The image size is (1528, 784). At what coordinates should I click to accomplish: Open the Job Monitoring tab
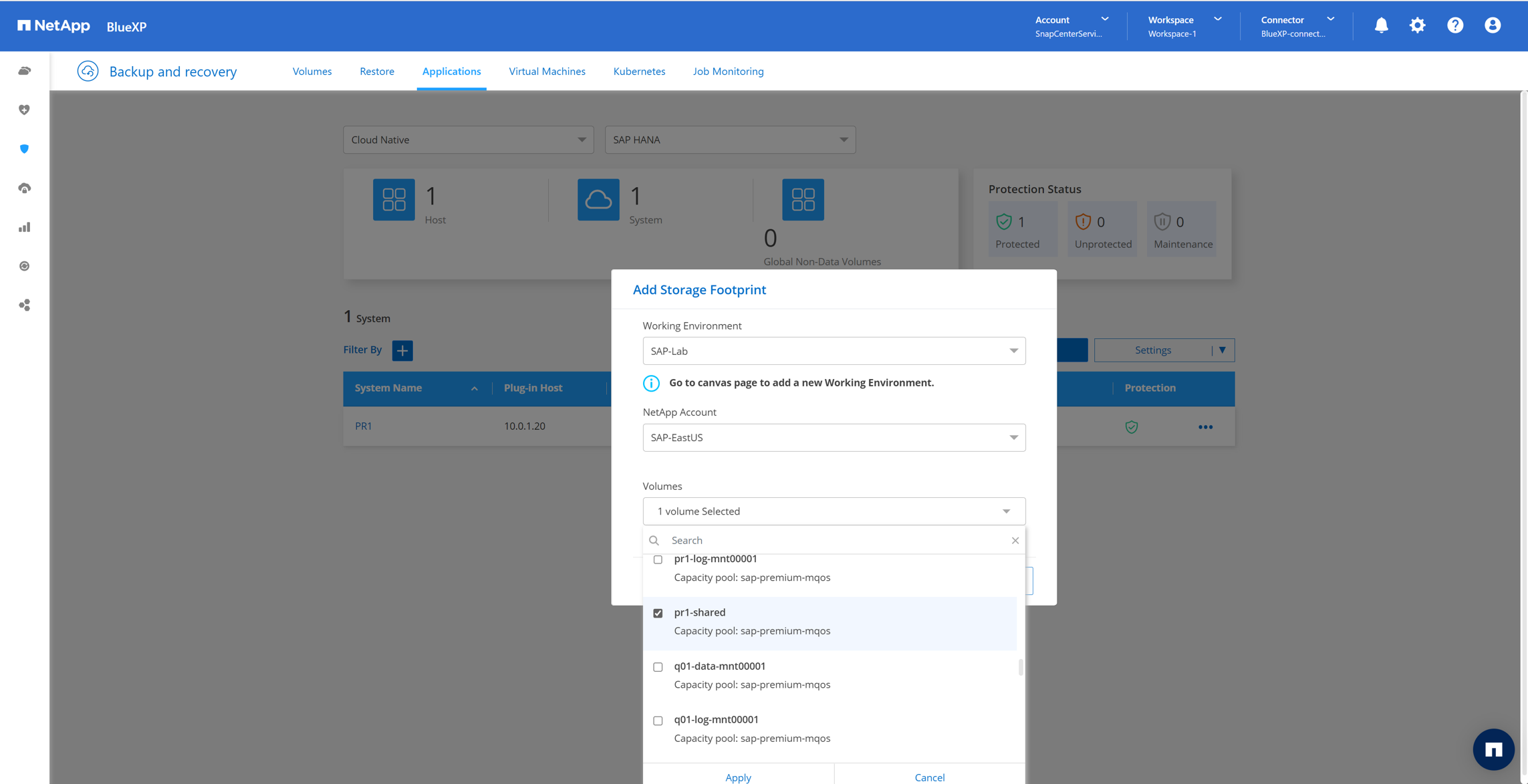coord(728,72)
